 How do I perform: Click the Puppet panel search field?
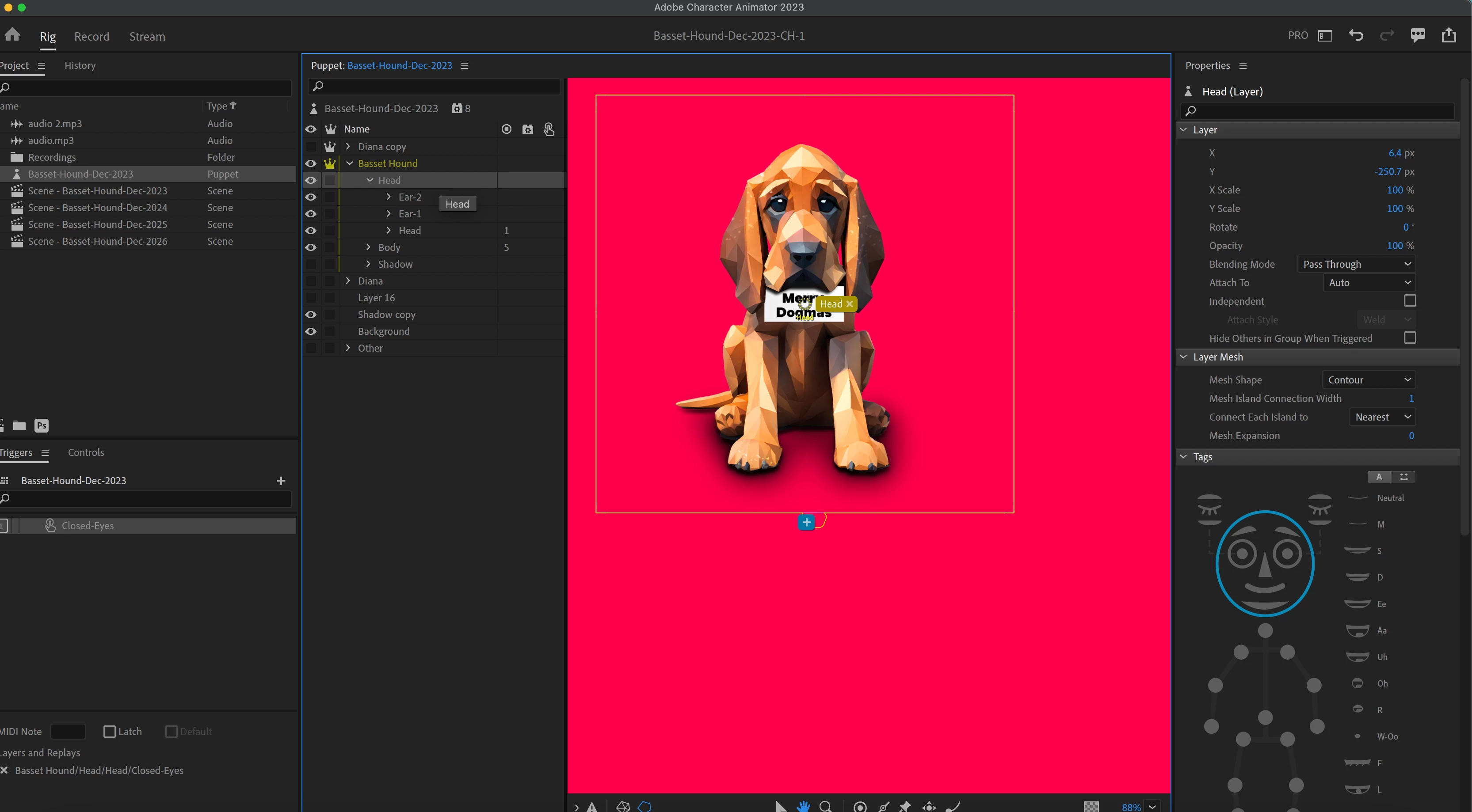[x=434, y=86]
